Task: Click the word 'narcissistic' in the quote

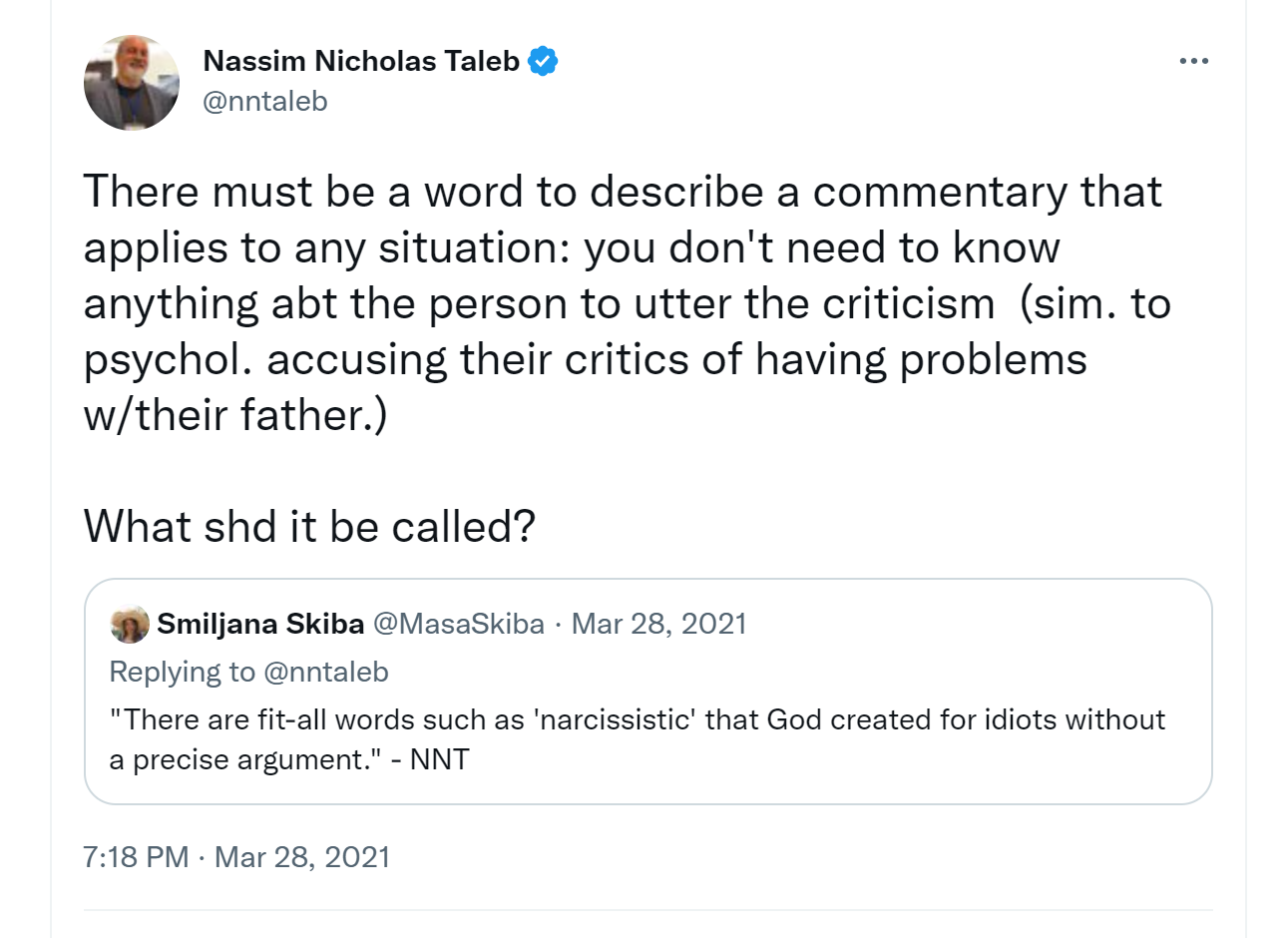Action: tap(615, 719)
